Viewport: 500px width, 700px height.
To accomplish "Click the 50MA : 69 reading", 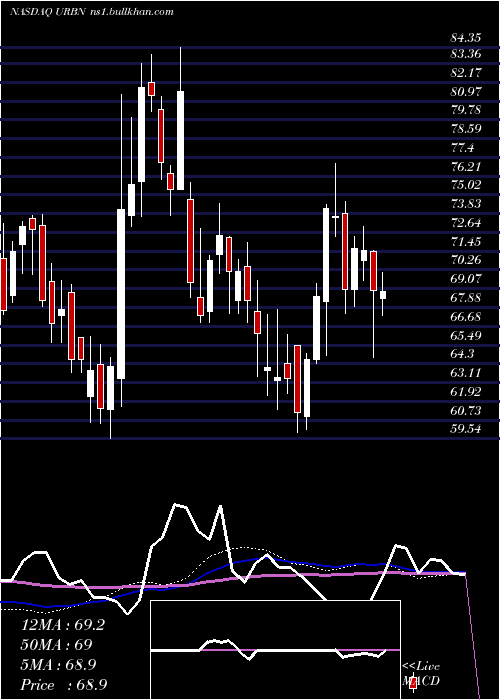I will click(57, 645).
